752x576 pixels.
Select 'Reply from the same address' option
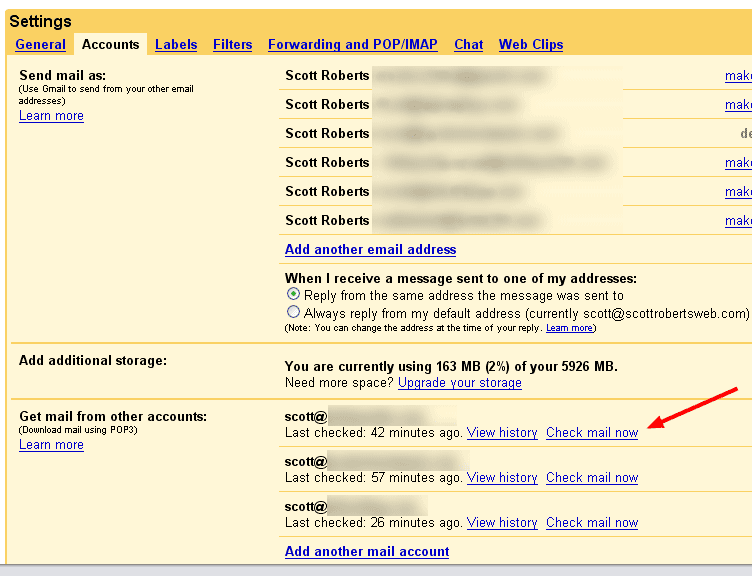[293, 295]
